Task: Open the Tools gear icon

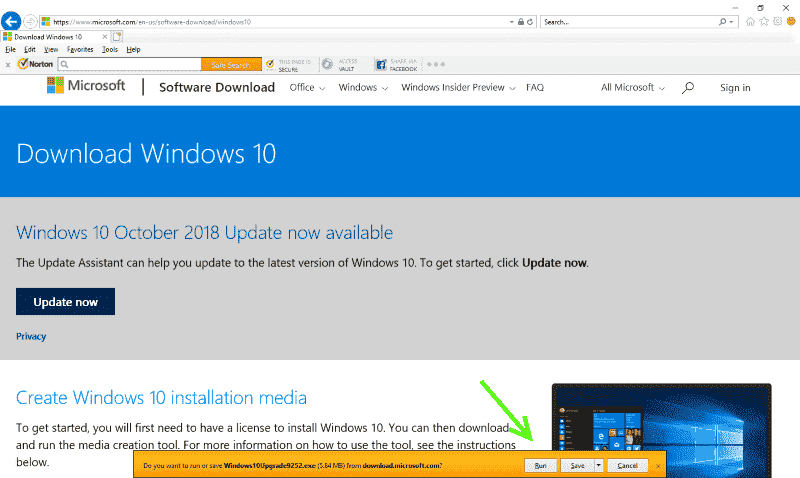Action: 778,21
